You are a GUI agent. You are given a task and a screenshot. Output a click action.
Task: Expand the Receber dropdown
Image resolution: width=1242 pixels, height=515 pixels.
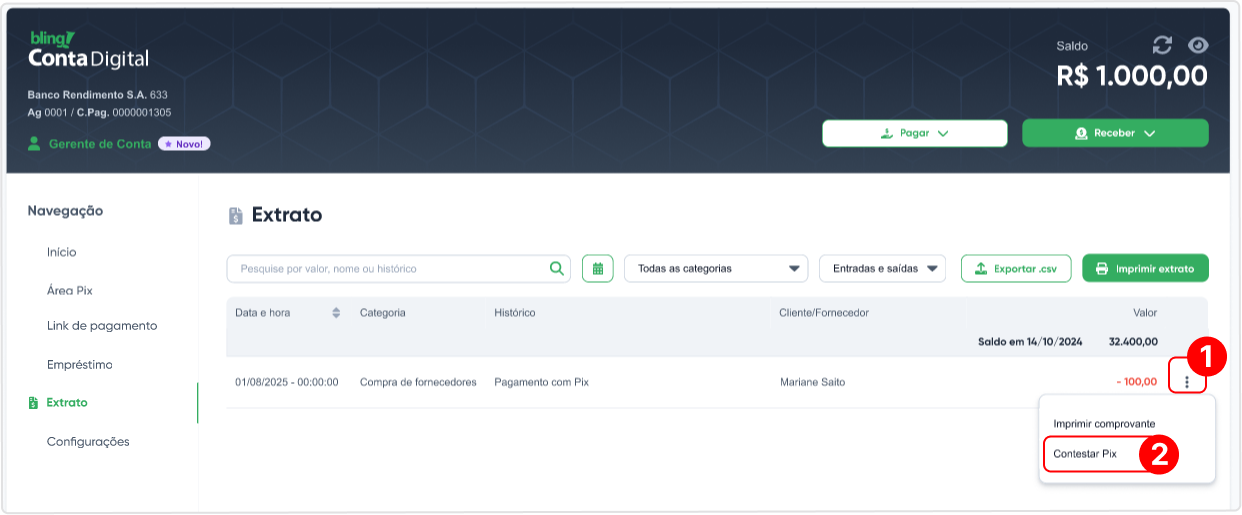coord(1115,133)
